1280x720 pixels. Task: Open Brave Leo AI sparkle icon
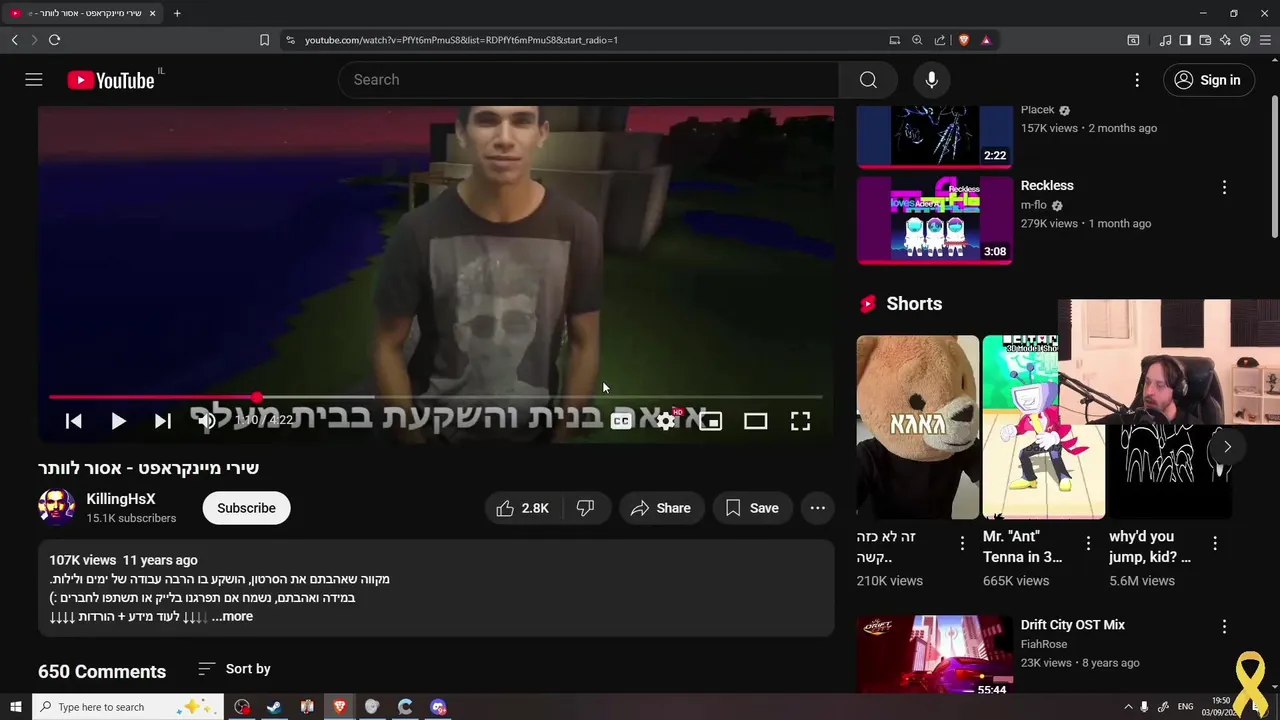click(1225, 40)
